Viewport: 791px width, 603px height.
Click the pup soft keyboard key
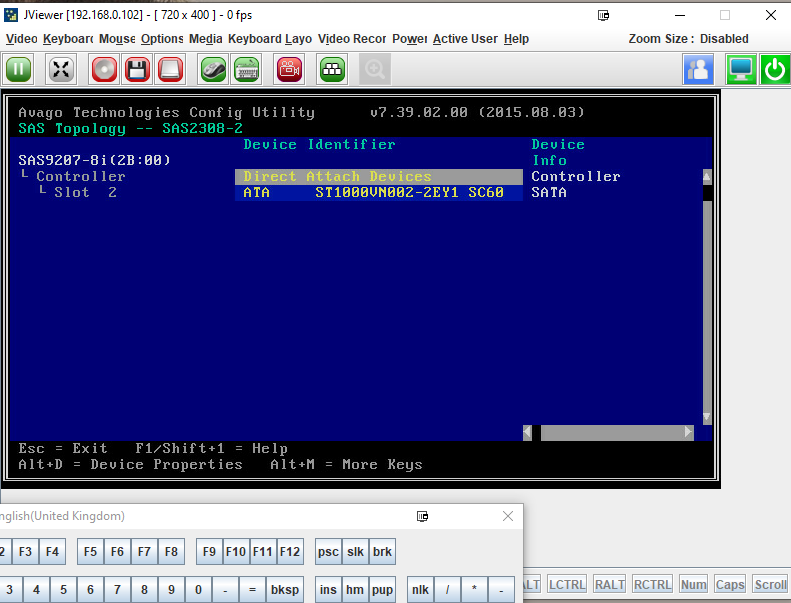pos(382,589)
